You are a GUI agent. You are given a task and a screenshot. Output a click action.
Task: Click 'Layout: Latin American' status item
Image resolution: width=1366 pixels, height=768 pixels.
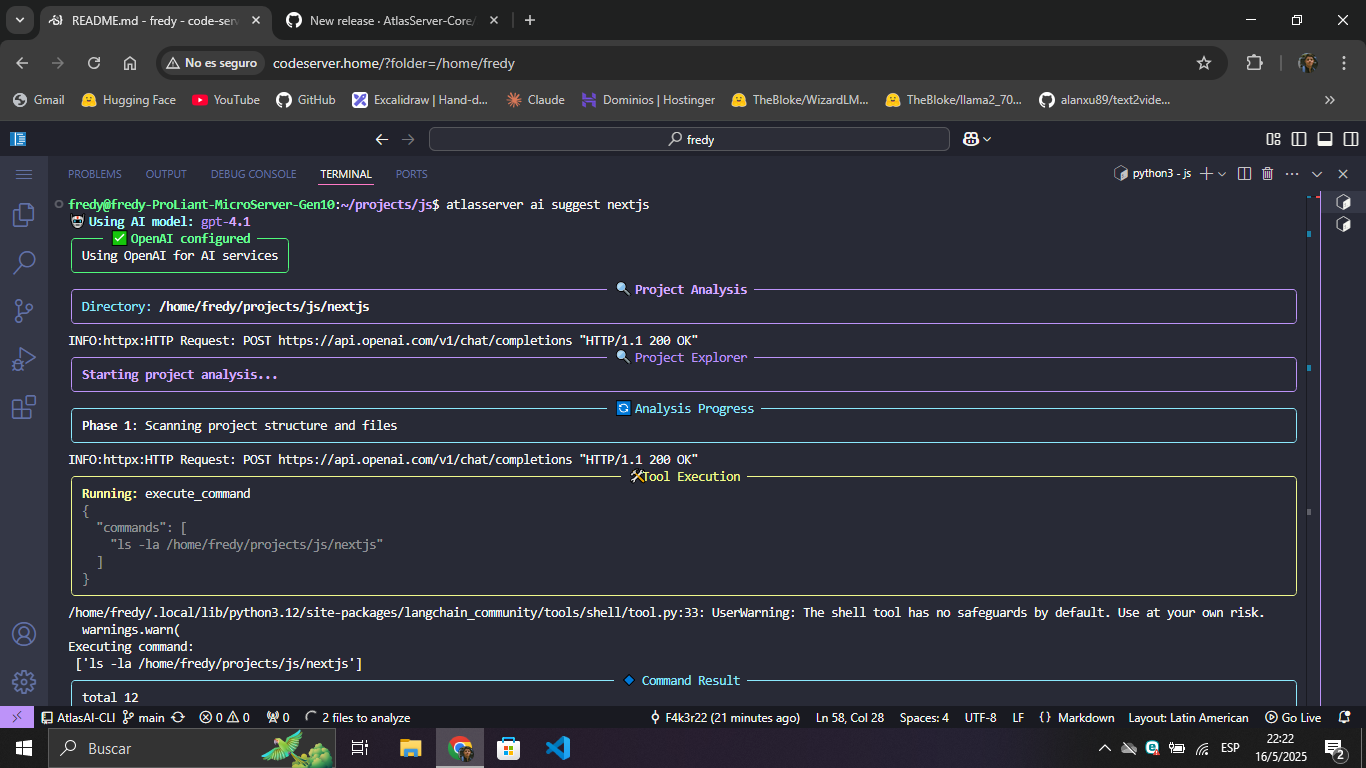(1188, 717)
